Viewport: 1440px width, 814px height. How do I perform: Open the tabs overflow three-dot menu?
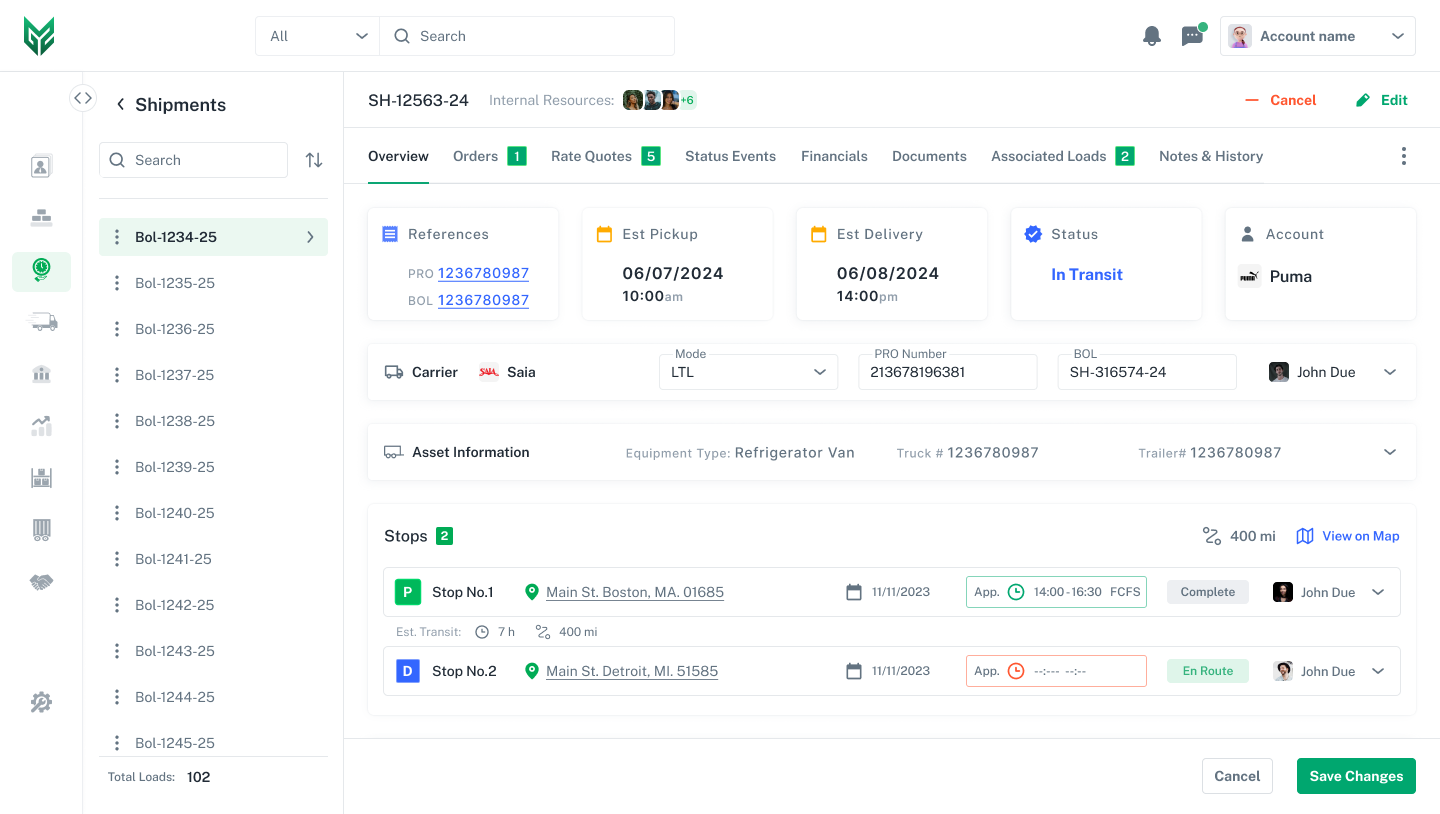coord(1404,156)
